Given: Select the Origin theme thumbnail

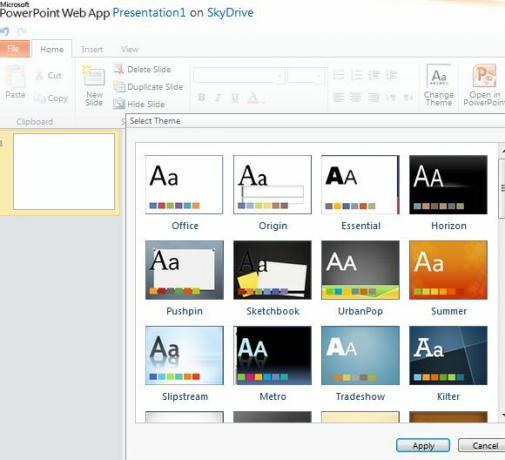Looking at the screenshot, I should 273,185.
